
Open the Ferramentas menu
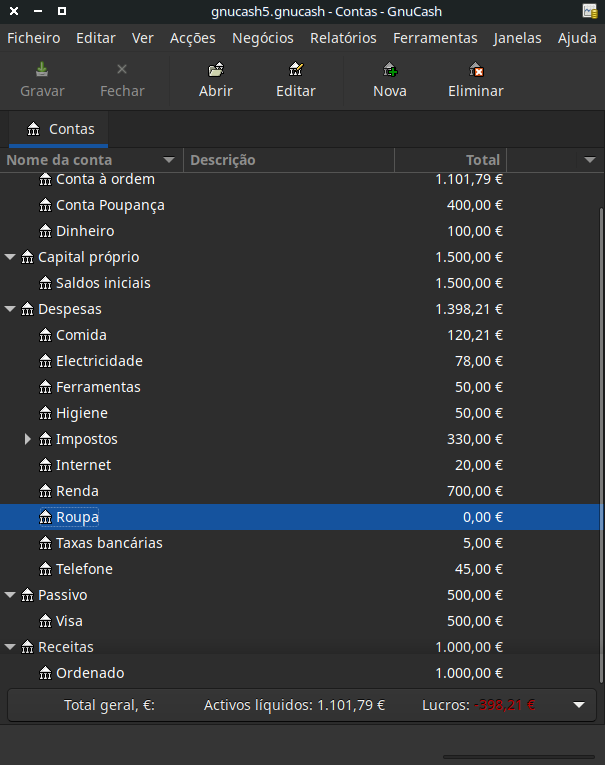[435, 38]
